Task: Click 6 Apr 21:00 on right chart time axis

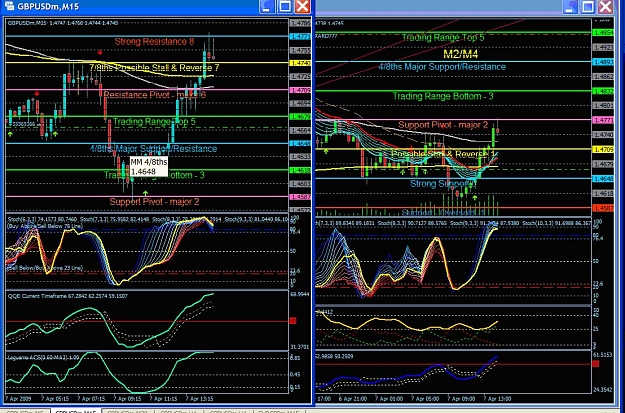Action: 352,399
